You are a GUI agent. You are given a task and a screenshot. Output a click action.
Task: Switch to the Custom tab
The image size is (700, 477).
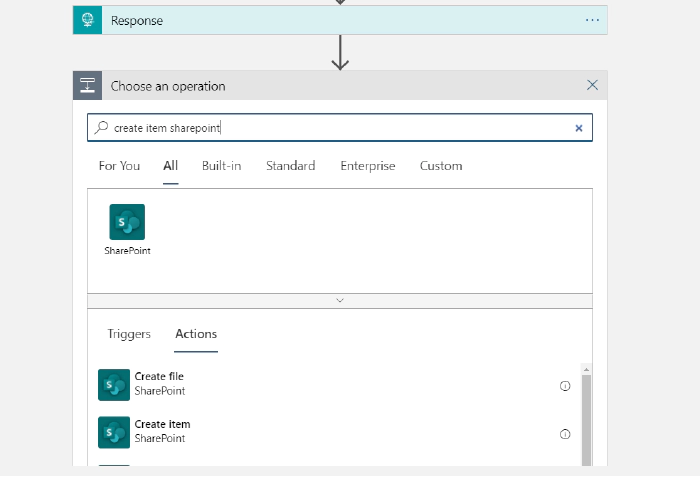click(x=441, y=166)
